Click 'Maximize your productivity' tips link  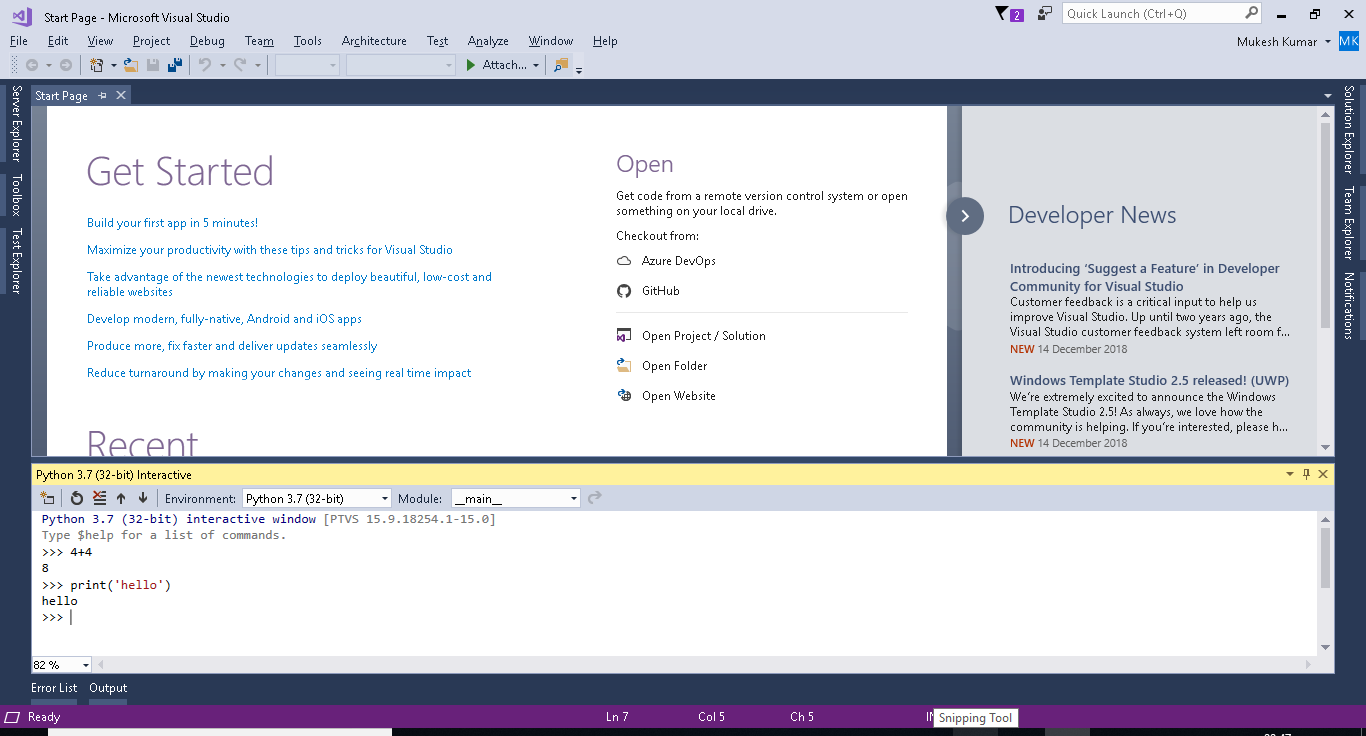(270, 250)
